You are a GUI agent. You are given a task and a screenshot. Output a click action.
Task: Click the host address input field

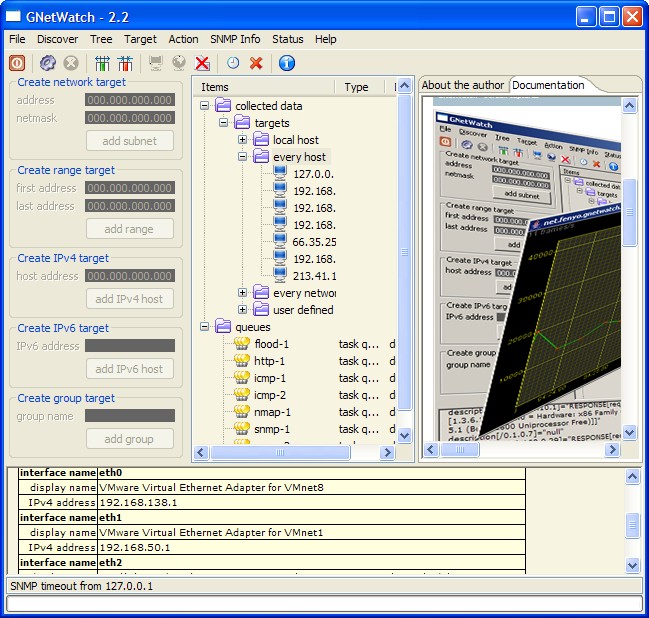pos(130,276)
